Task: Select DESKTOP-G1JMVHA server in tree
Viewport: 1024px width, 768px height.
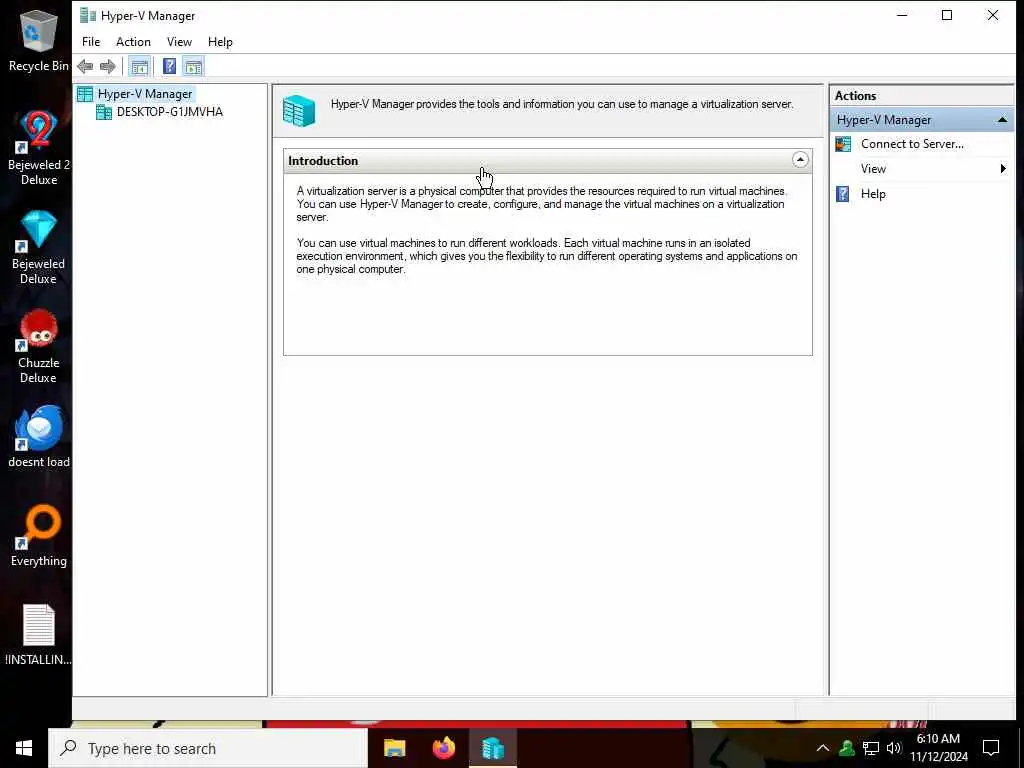Action: [170, 112]
